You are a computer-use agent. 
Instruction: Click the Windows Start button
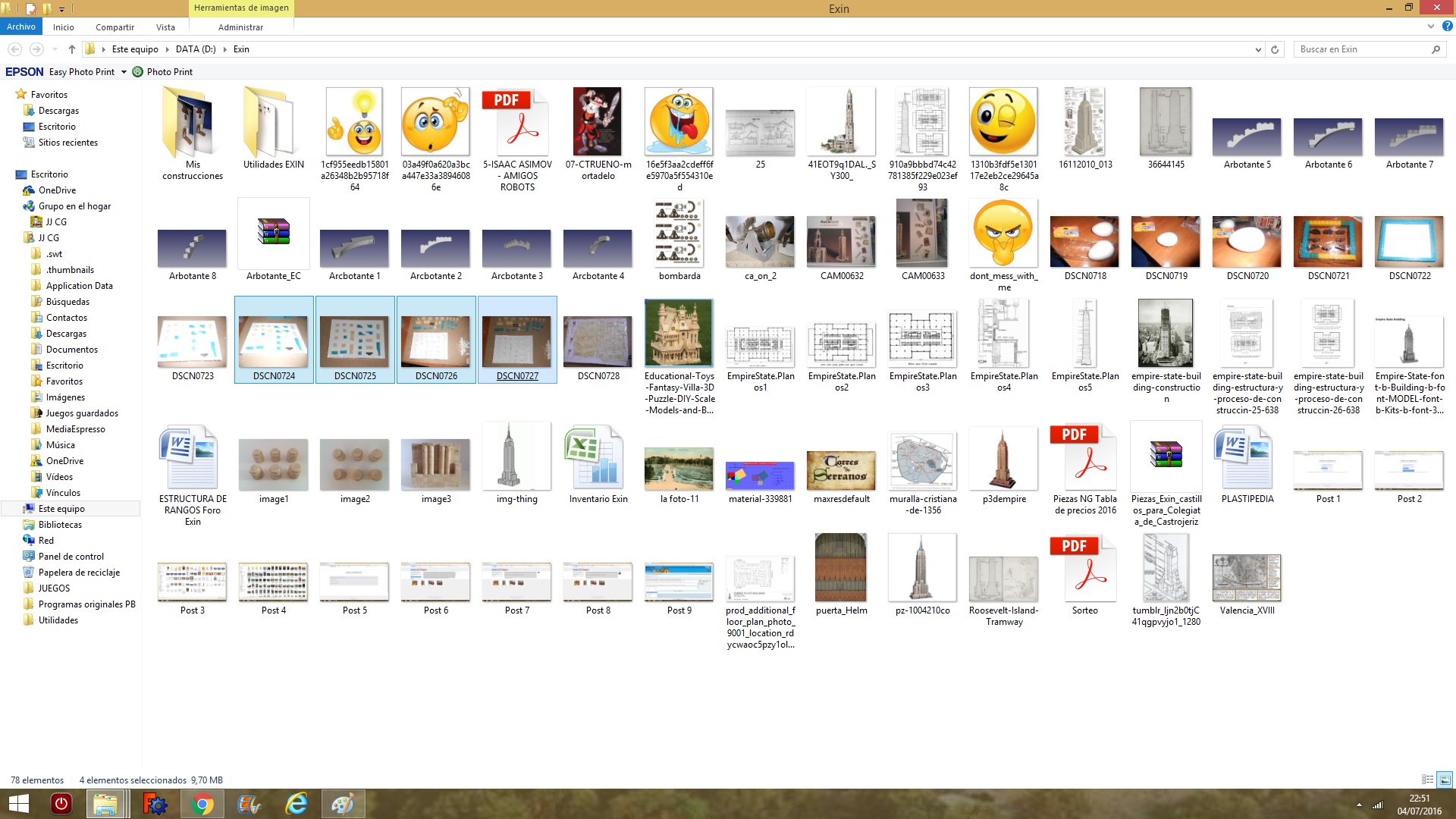(18, 804)
